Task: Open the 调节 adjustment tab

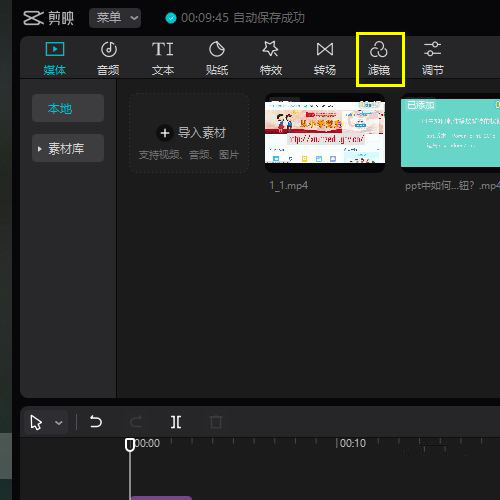Action: [x=433, y=59]
